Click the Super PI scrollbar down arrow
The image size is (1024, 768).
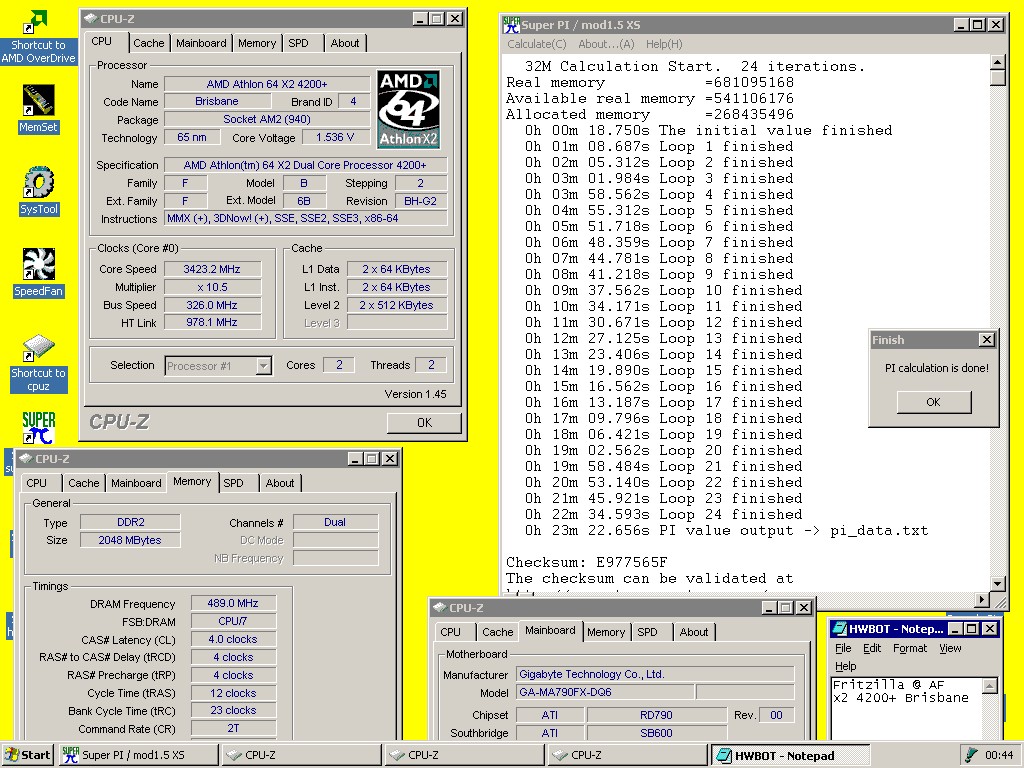pos(997,584)
